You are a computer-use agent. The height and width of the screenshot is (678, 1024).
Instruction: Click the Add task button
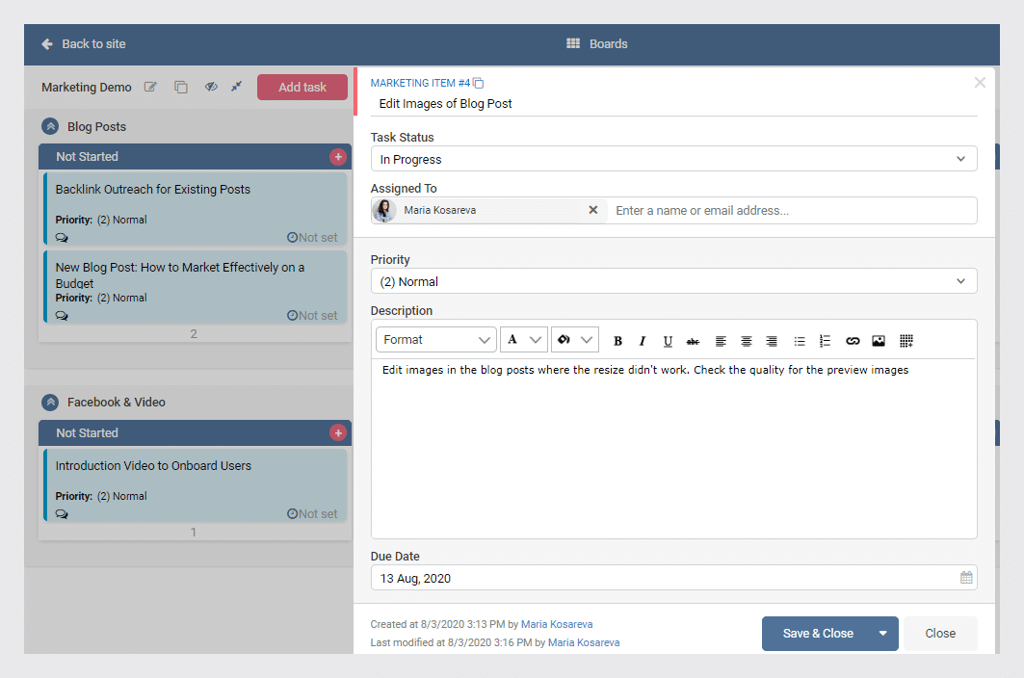click(302, 87)
